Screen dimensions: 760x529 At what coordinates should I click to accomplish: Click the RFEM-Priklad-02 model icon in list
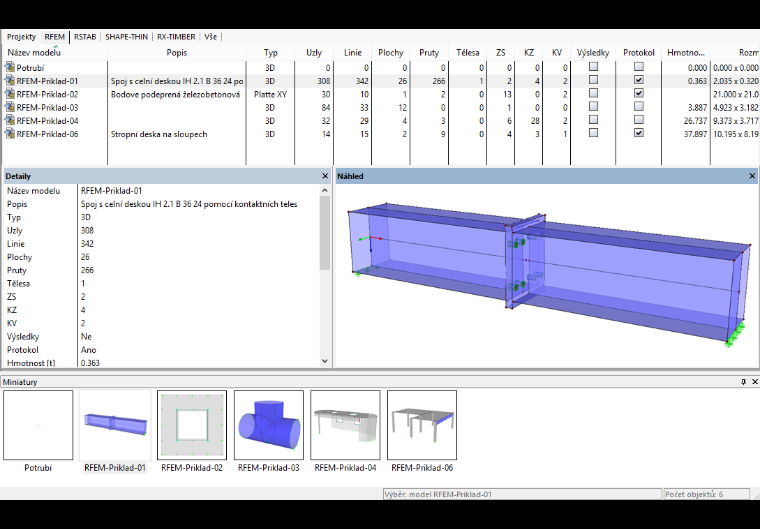[x=10, y=94]
